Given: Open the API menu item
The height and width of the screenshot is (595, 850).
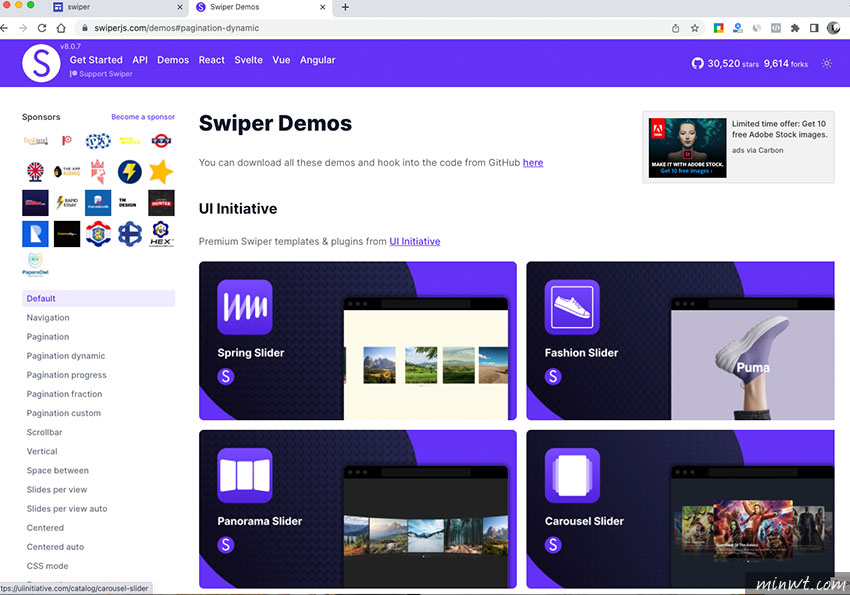Looking at the screenshot, I should tap(140, 60).
